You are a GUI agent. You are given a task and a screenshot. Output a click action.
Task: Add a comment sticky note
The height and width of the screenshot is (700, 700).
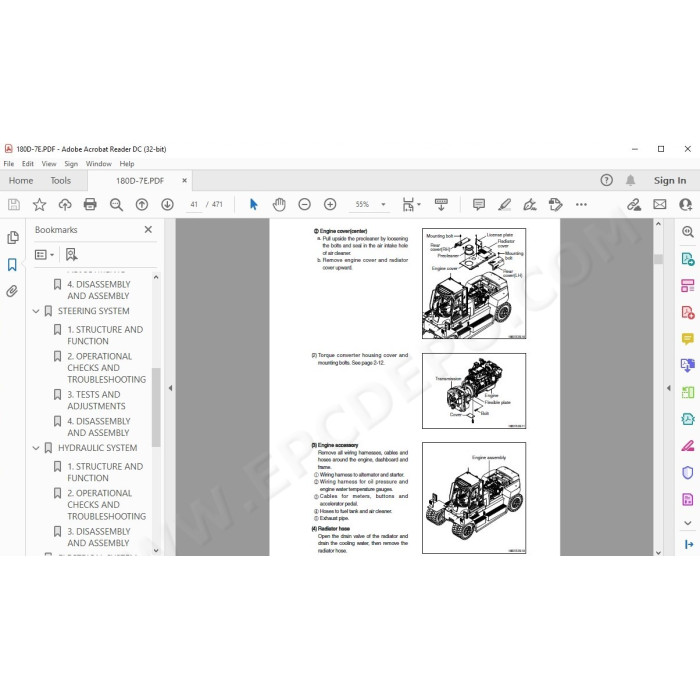point(479,204)
